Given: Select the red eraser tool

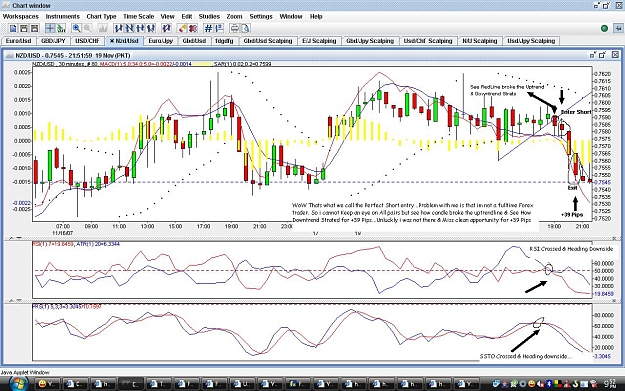Looking at the screenshot, I should point(182,28).
